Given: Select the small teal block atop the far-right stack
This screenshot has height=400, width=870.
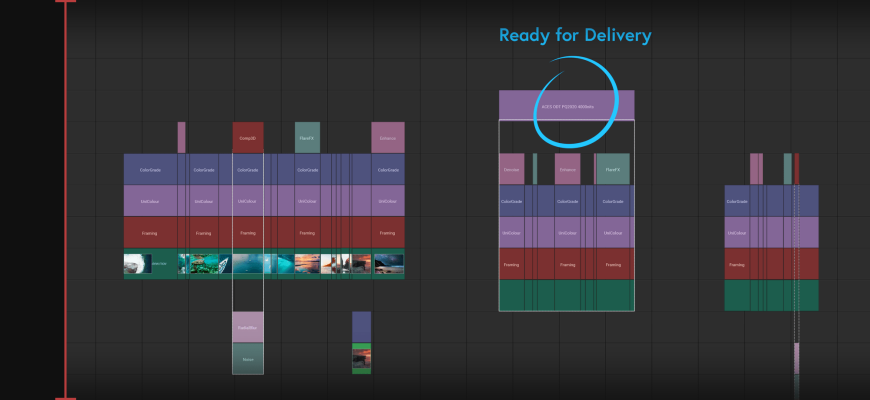Looking at the screenshot, I should click(787, 169).
